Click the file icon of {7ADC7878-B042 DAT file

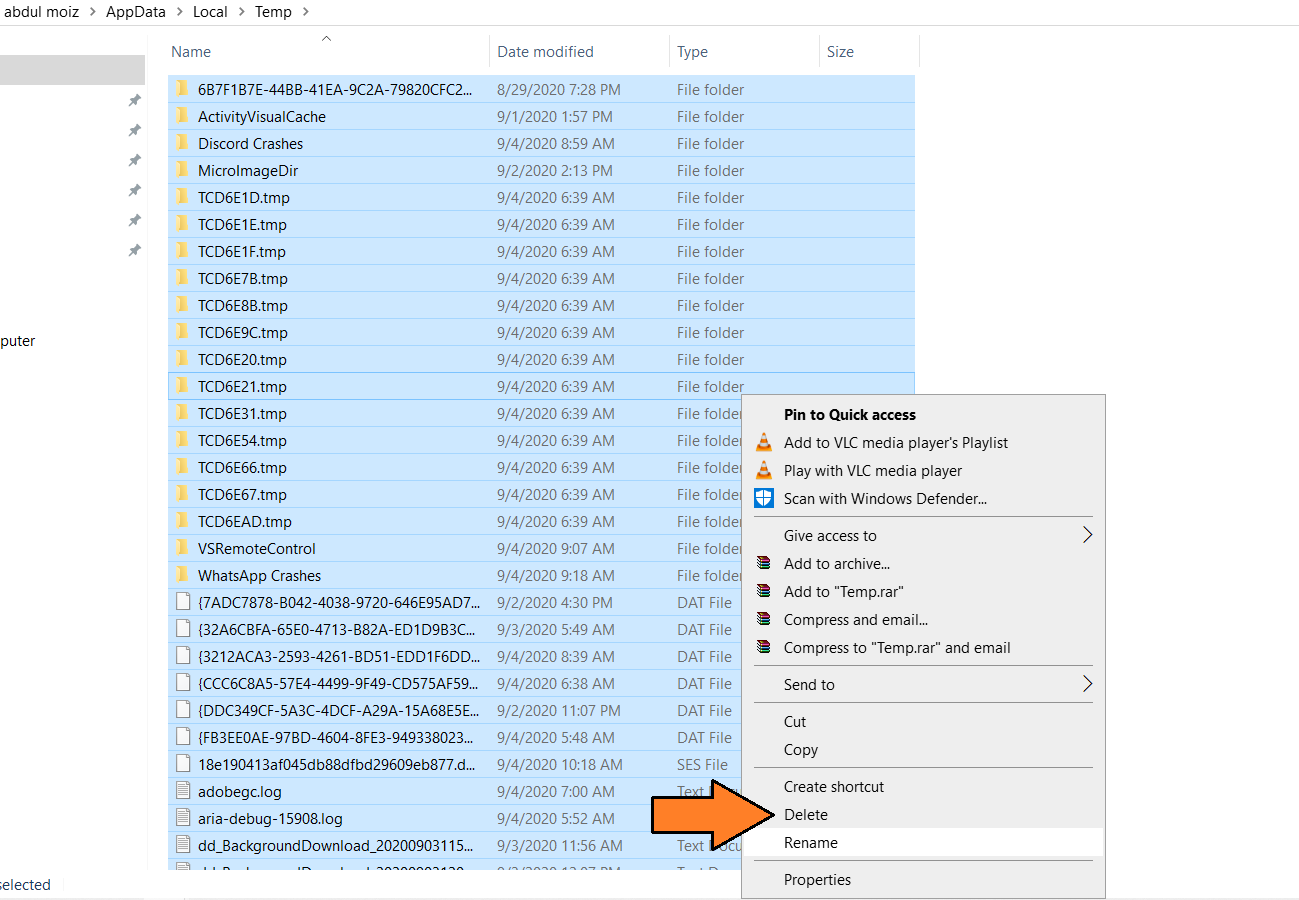coord(182,602)
